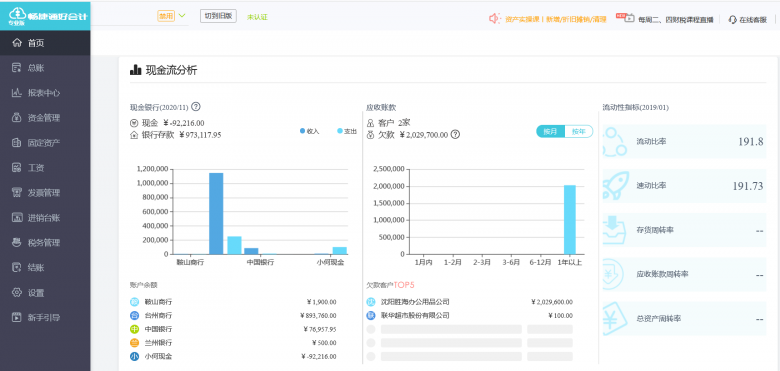
Task: Click the fixed assets icon beside 固定资产
Action: click(17, 143)
